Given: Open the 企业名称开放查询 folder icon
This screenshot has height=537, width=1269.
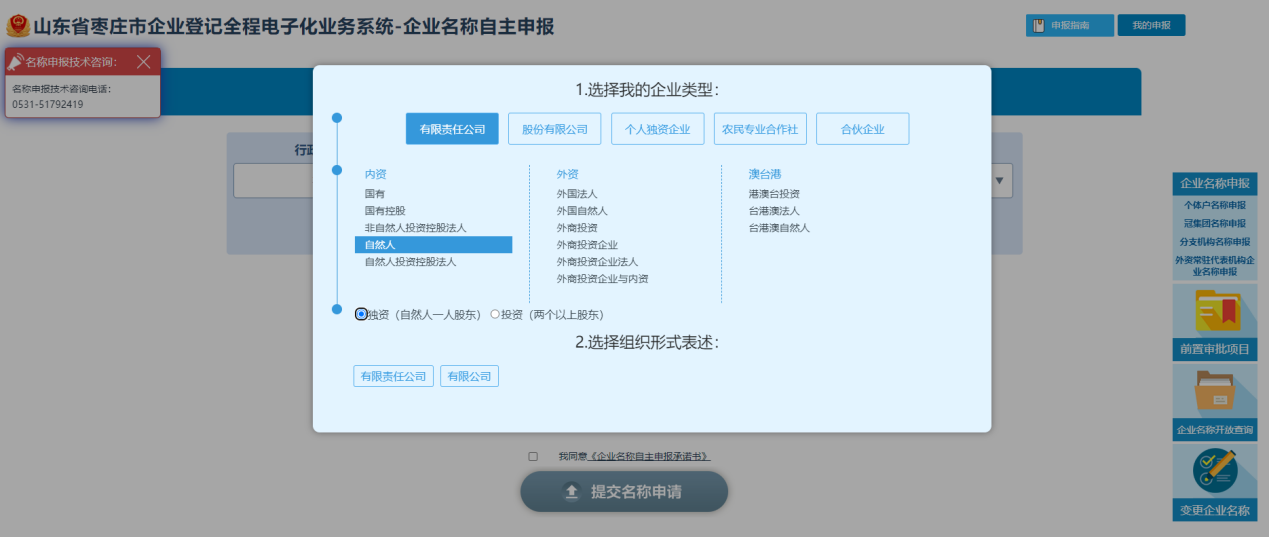Looking at the screenshot, I should 1215,390.
